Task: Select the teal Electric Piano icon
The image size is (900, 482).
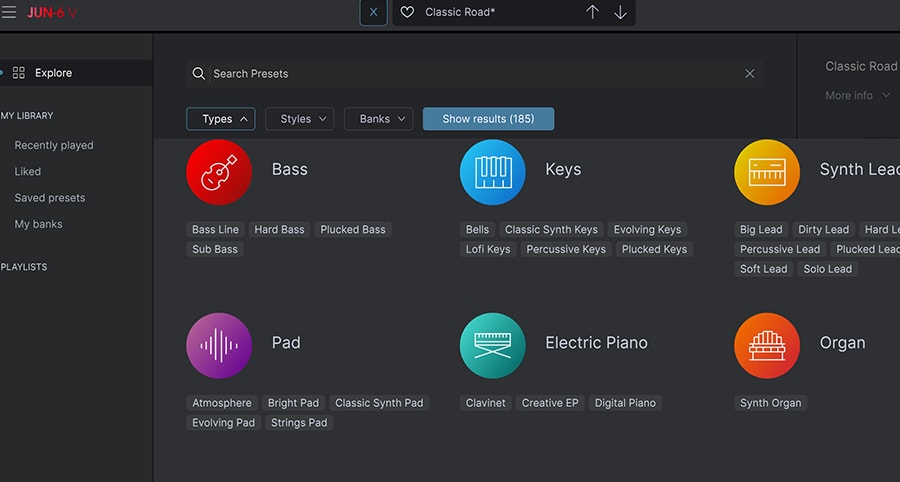Action: 492,345
